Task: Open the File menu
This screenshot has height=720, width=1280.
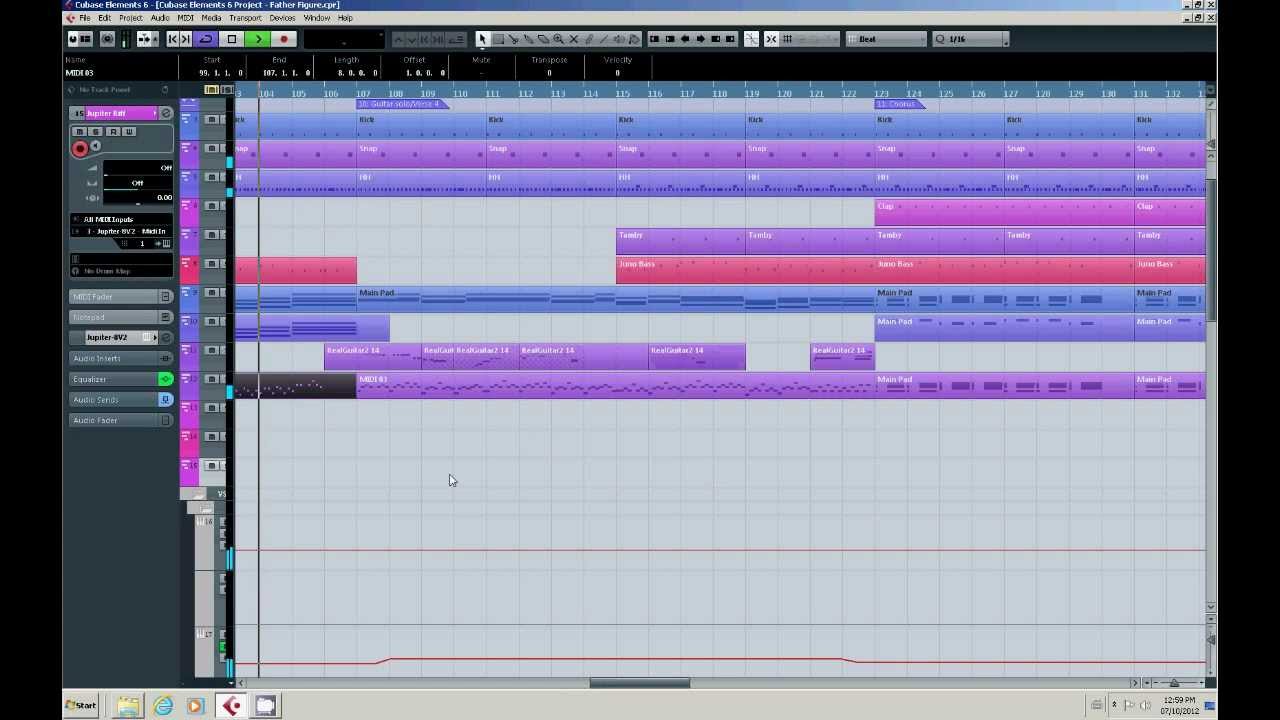Action: pyautogui.click(x=84, y=18)
